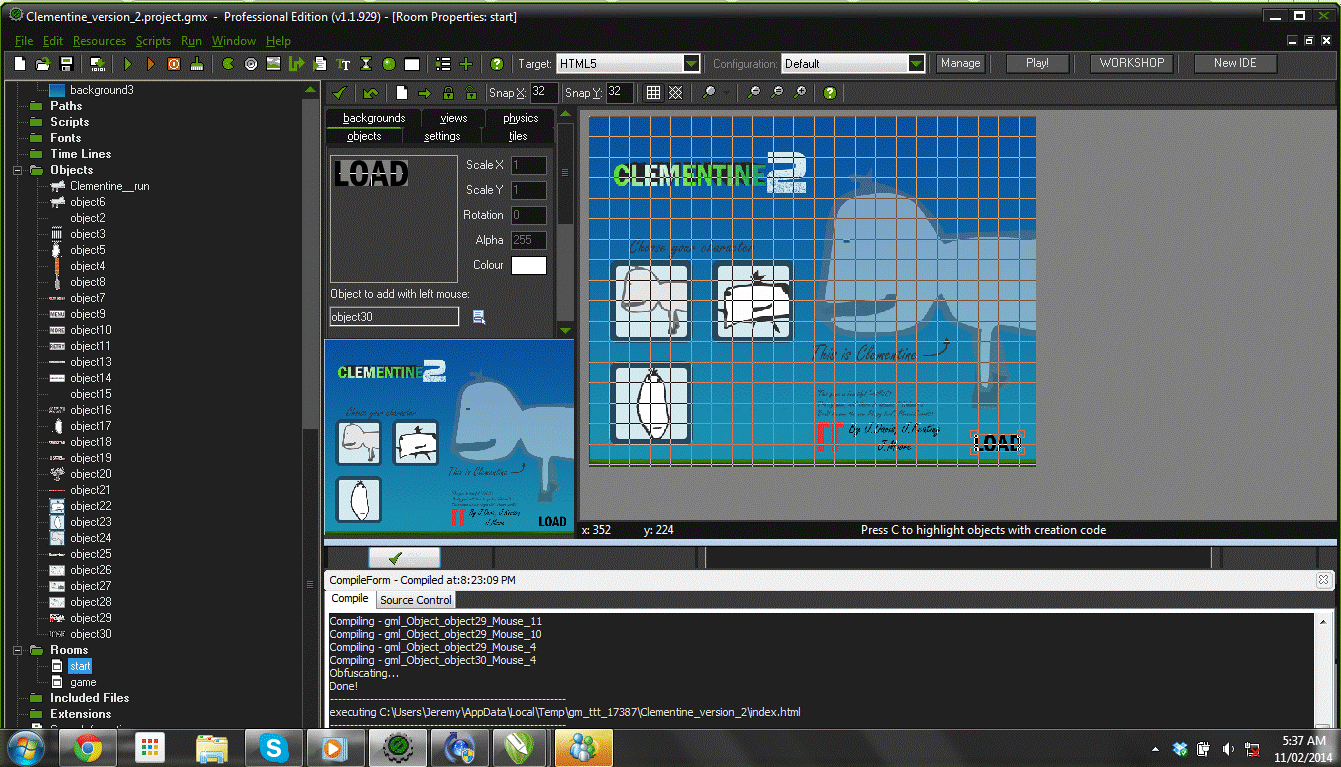Click the New IDE button
The width and height of the screenshot is (1341, 767).
(1235, 63)
